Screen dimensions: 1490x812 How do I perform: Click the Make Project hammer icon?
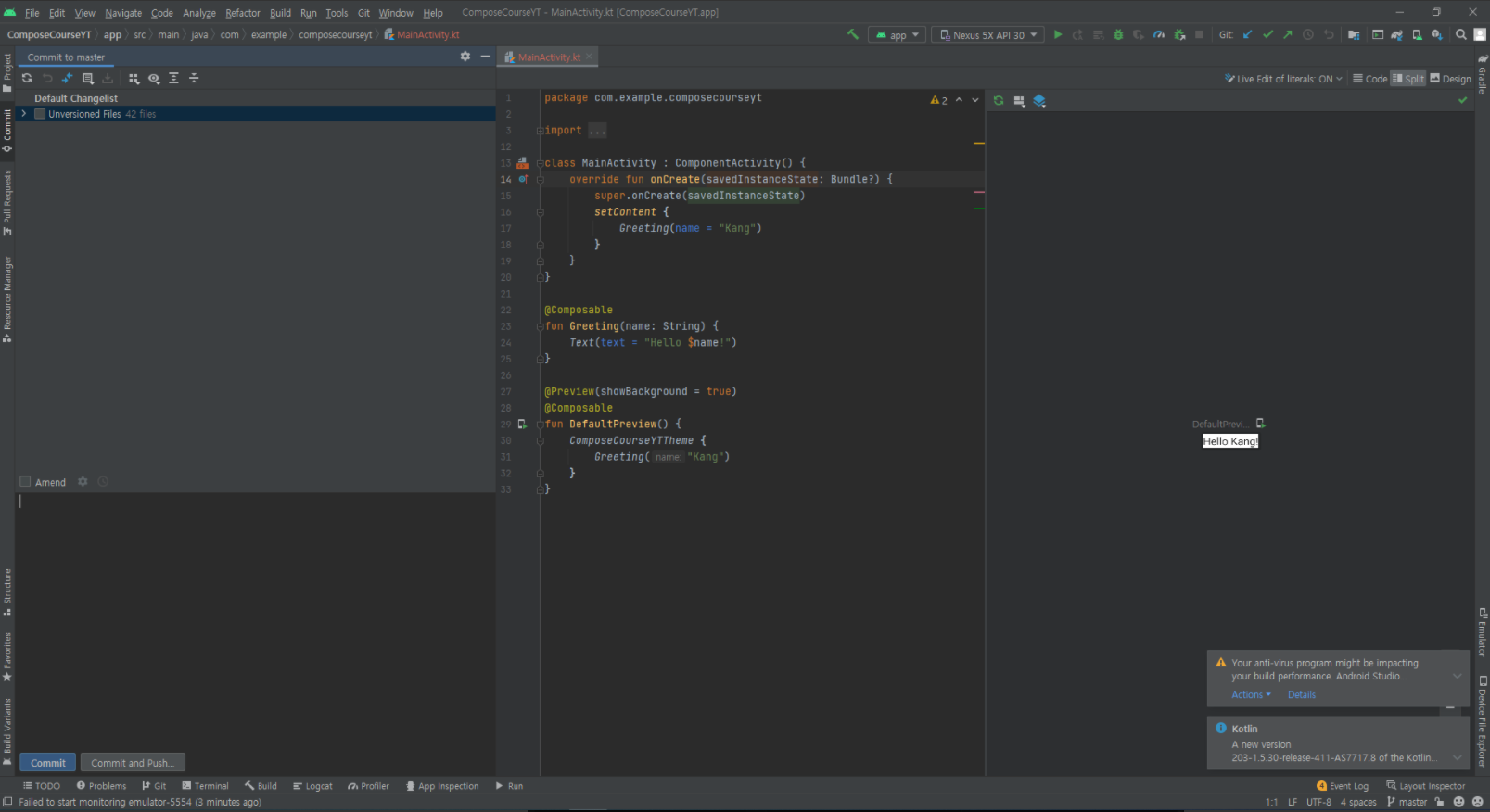point(852,34)
